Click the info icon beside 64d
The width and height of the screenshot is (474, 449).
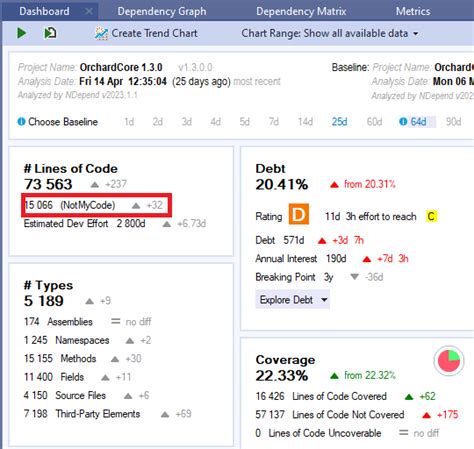(x=403, y=122)
